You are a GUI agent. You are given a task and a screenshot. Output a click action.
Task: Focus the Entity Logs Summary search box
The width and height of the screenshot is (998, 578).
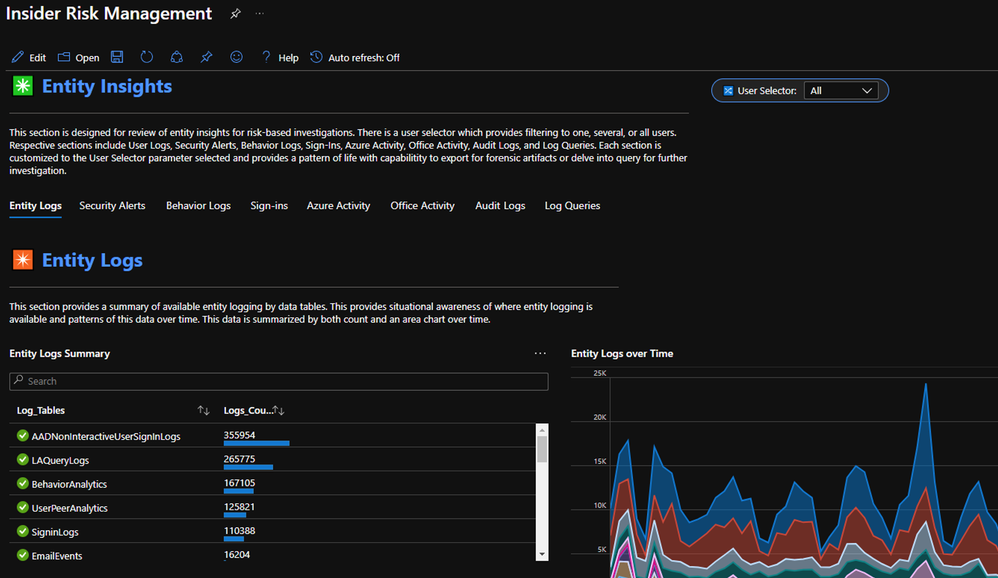pyautogui.click(x=279, y=381)
